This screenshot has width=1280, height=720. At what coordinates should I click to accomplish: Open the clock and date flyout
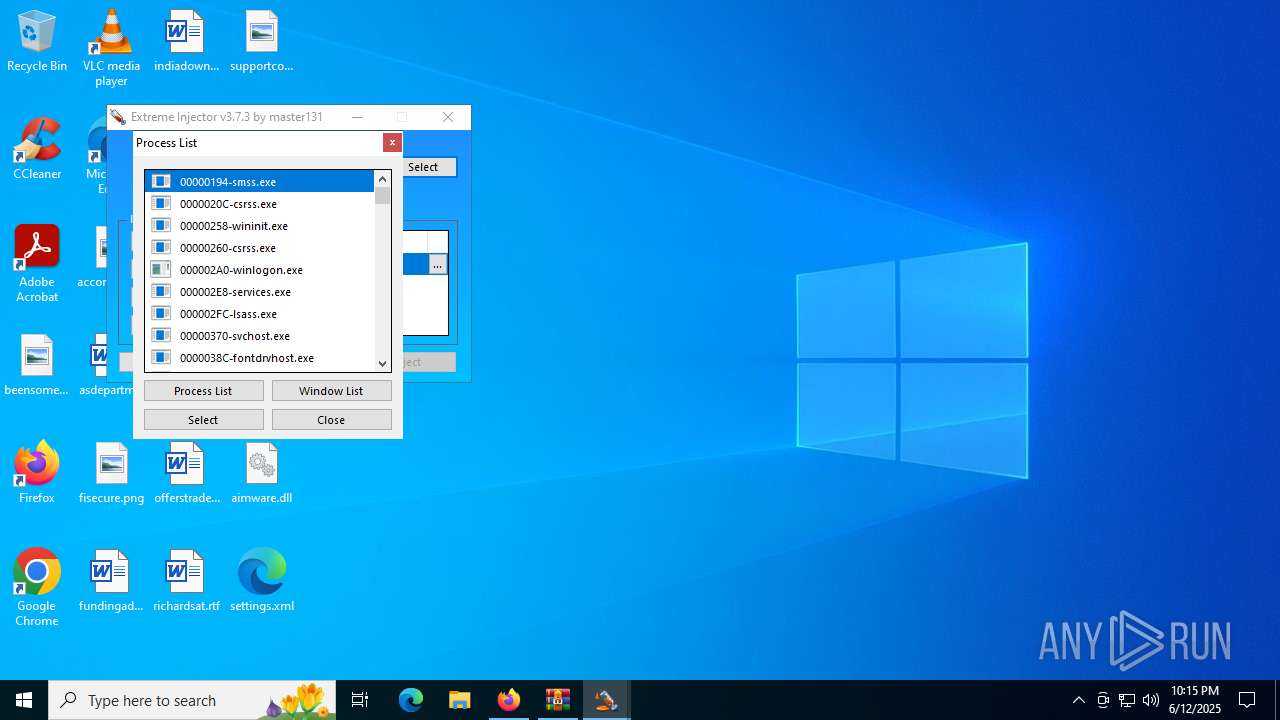pos(1195,700)
